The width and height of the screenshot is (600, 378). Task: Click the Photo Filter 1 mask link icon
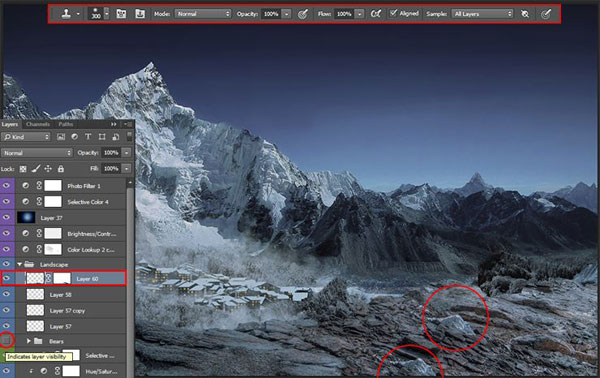pyautogui.click(x=39, y=186)
